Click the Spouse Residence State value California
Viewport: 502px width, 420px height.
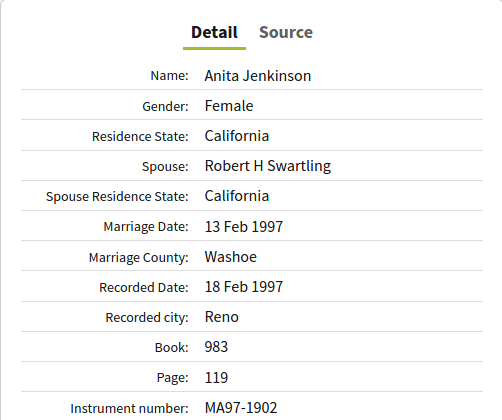click(237, 196)
